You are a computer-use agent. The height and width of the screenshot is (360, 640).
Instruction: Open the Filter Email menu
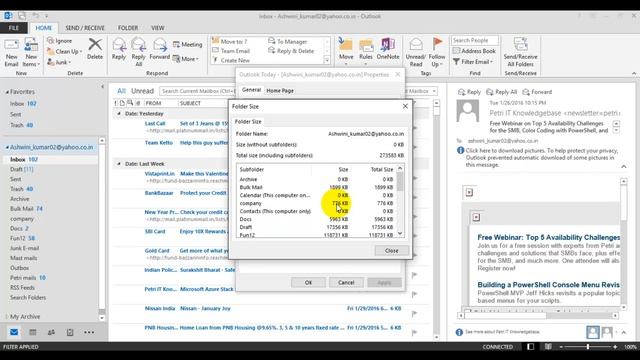coord(473,62)
